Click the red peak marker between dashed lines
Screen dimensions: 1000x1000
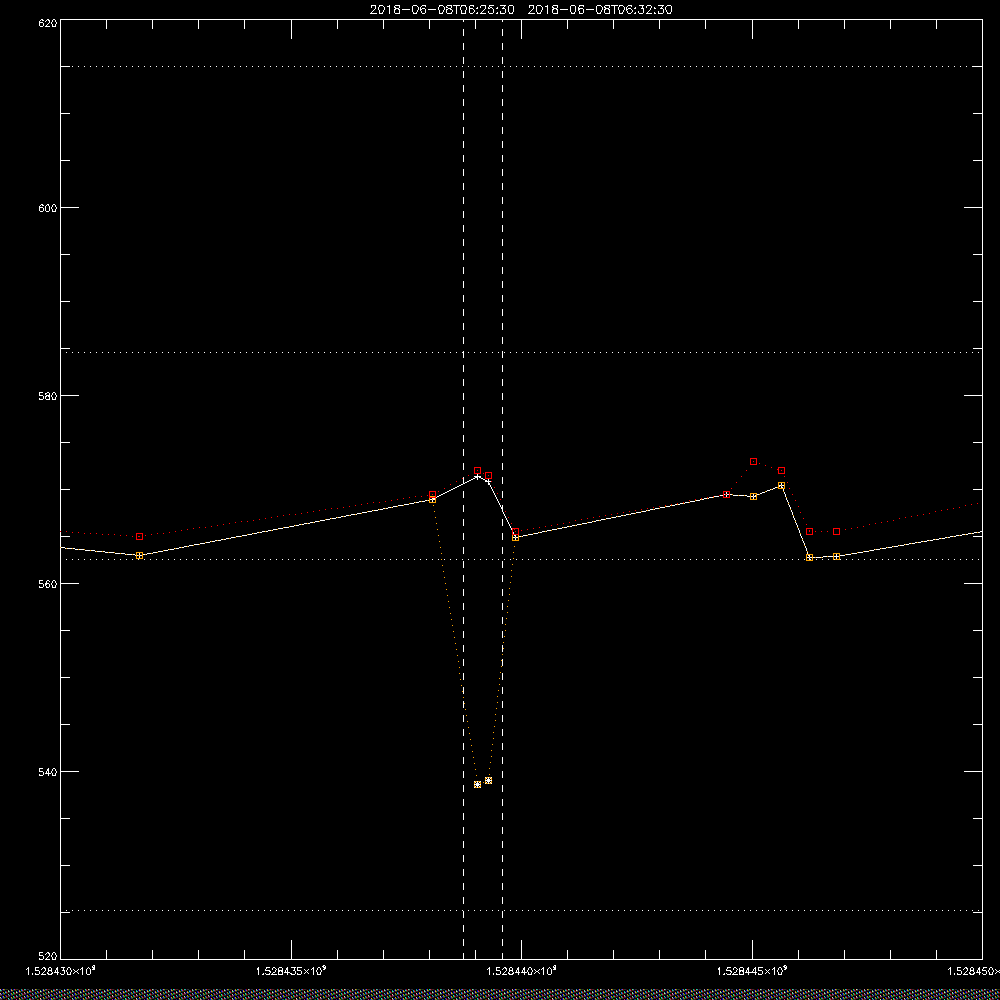coord(478,471)
